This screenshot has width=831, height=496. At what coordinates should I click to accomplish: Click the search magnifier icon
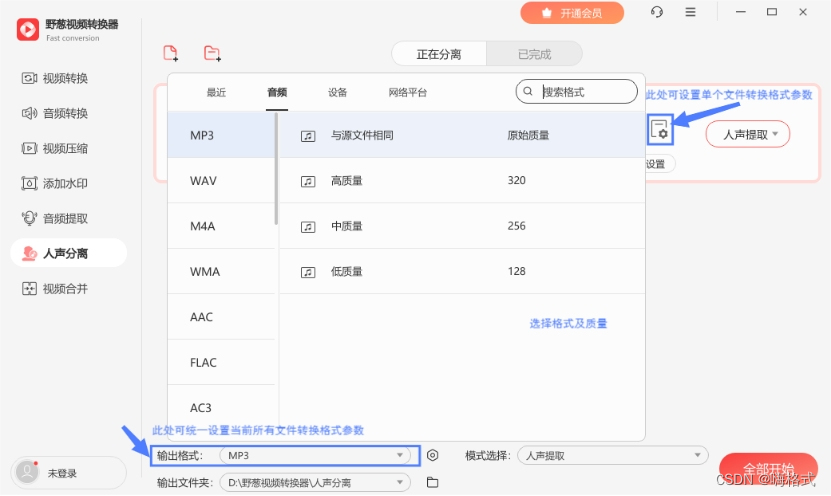tap(528, 91)
